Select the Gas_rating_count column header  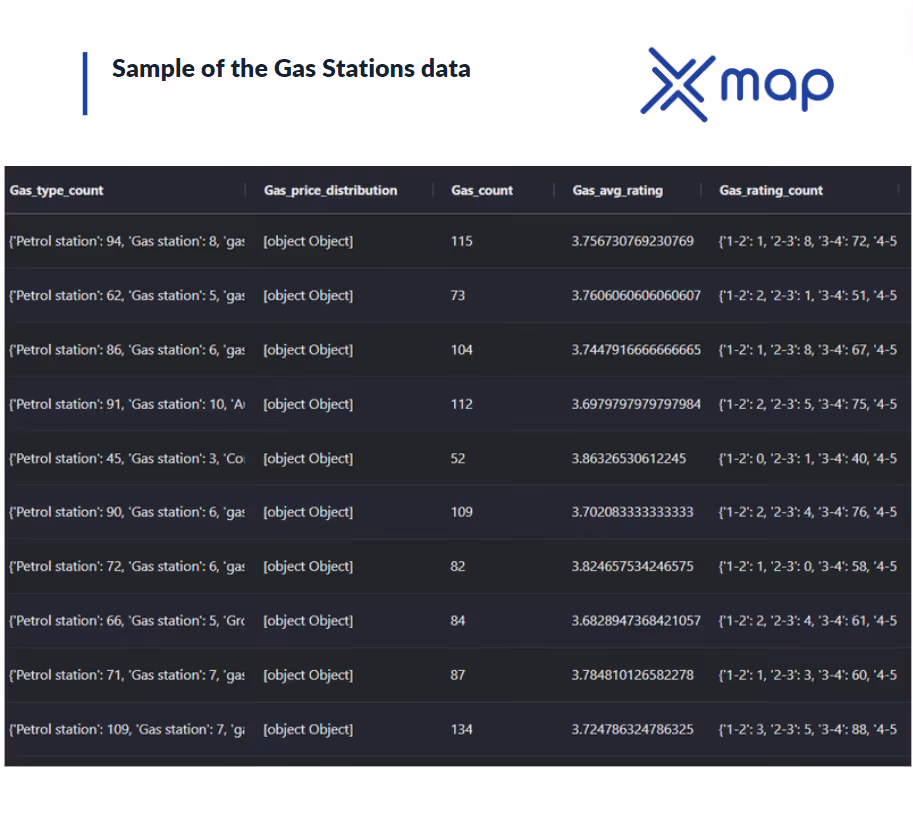click(x=771, y=190)
